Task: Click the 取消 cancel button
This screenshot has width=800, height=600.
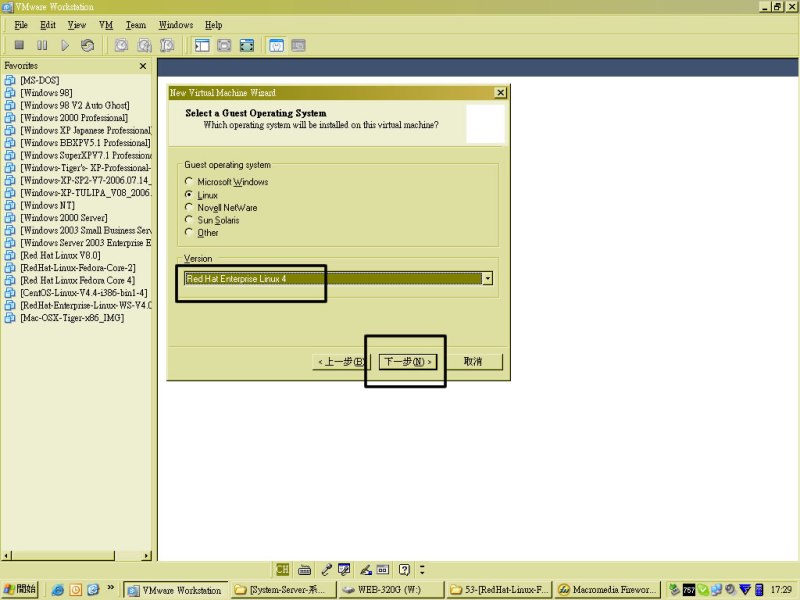Action: [x=473, y=362]
